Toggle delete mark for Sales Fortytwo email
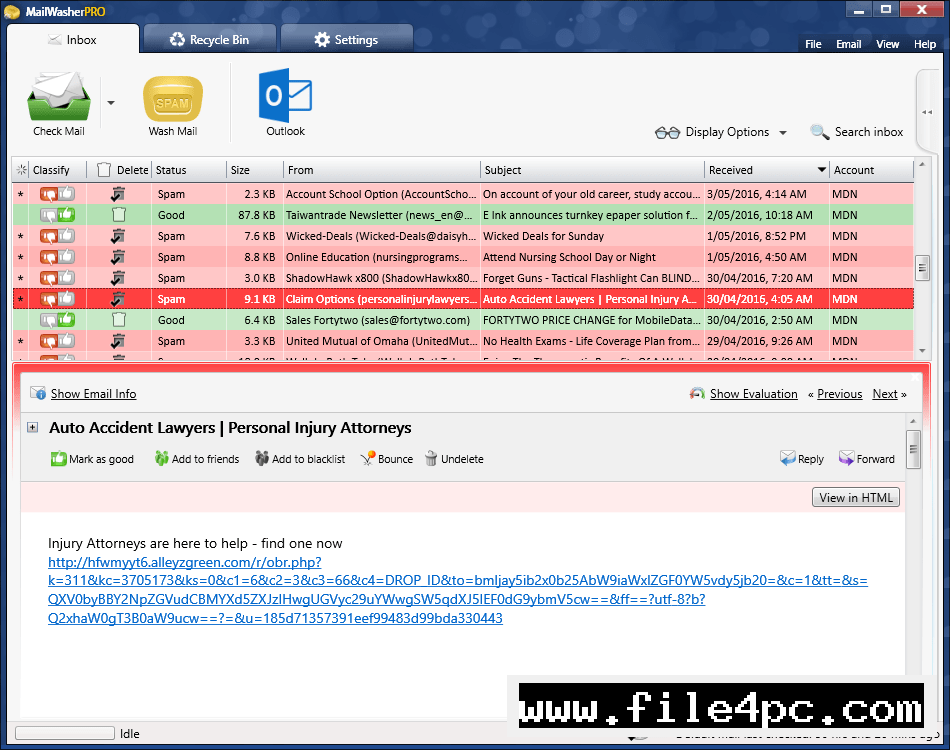The image size is (950, 750). coord(119,320)
